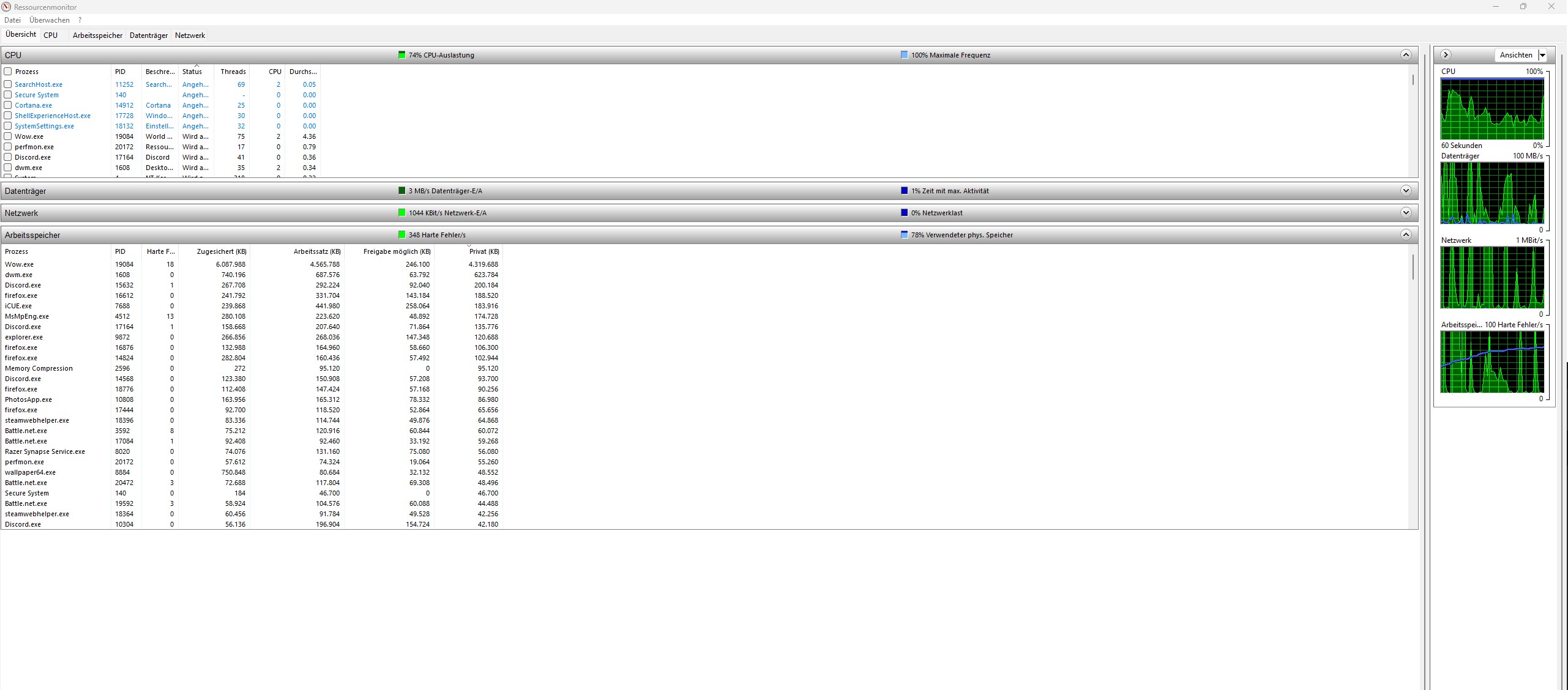Viewport: 1568px width, 690px height.
Task: Click the green CPU-Auslastung indicator square
Action: coord(402,55)
